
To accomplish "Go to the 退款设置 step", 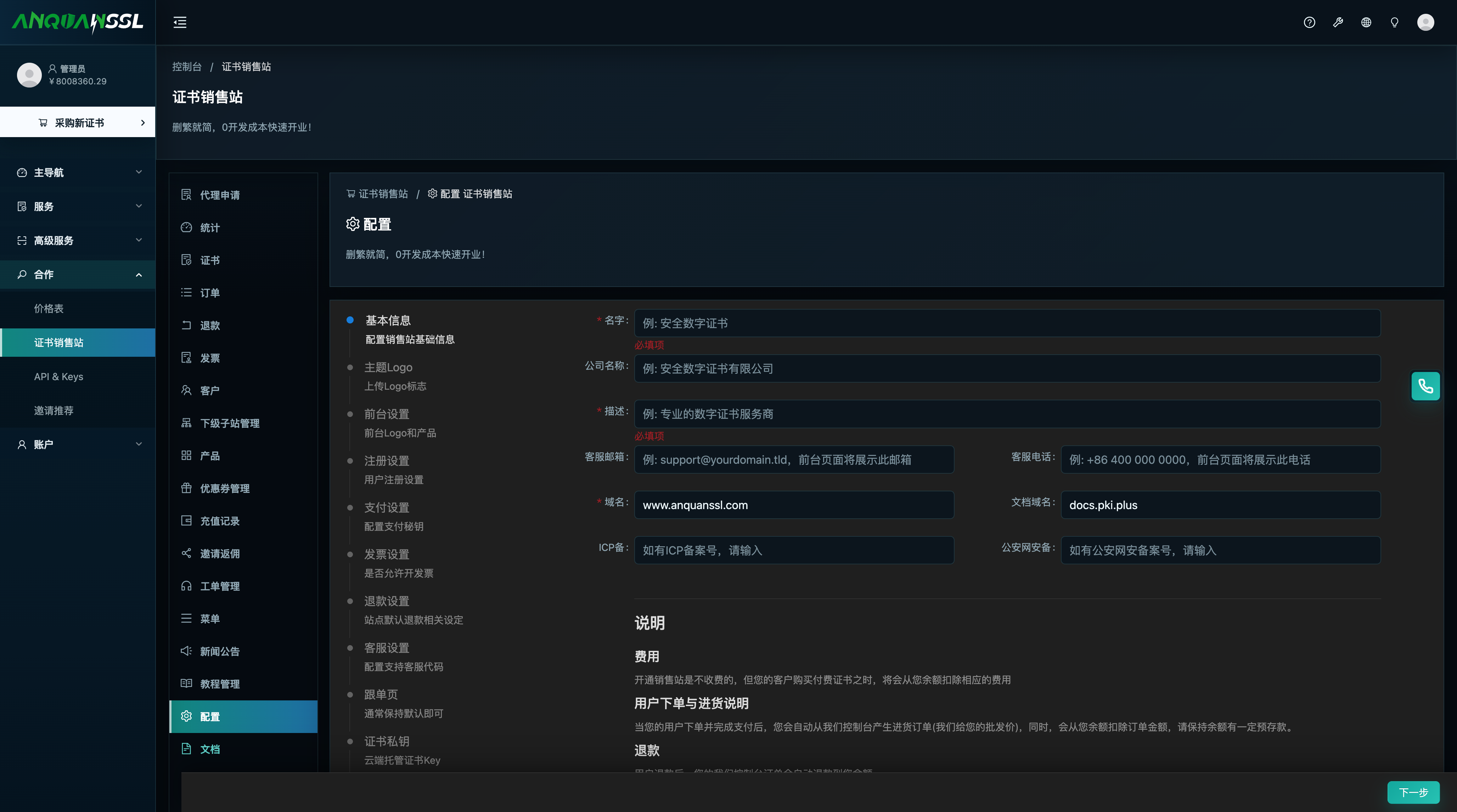I will (x=387, y=601).
